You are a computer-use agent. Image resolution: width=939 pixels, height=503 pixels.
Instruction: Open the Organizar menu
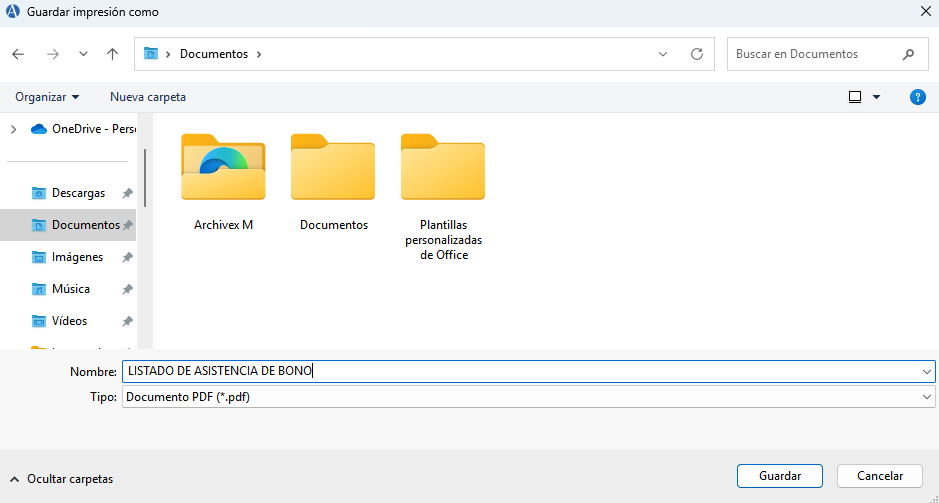pos(47,97)
